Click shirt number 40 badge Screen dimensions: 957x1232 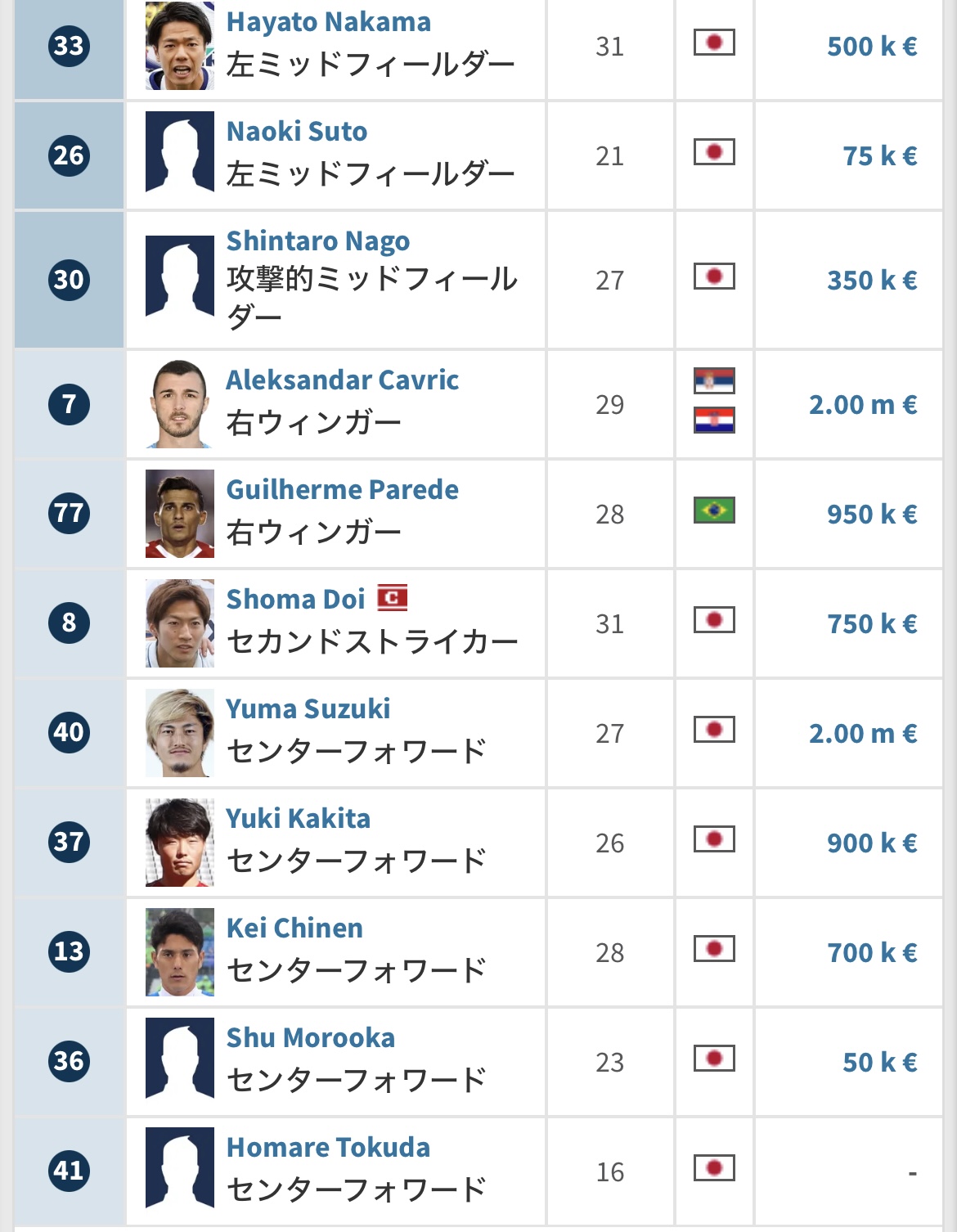[69, 732]
